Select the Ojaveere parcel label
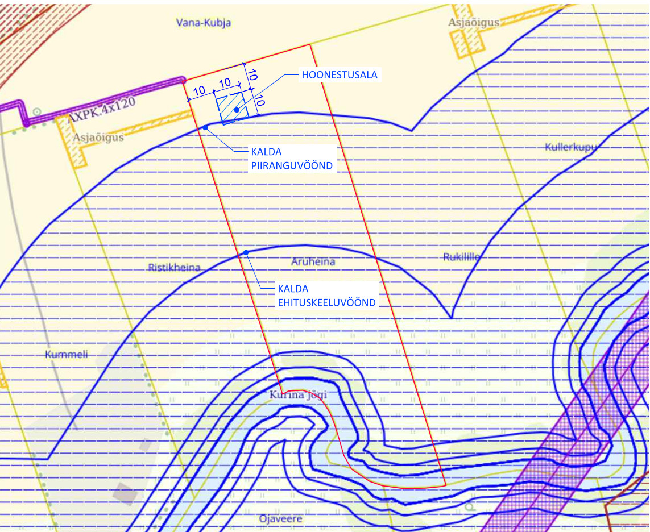 point(281,519)
